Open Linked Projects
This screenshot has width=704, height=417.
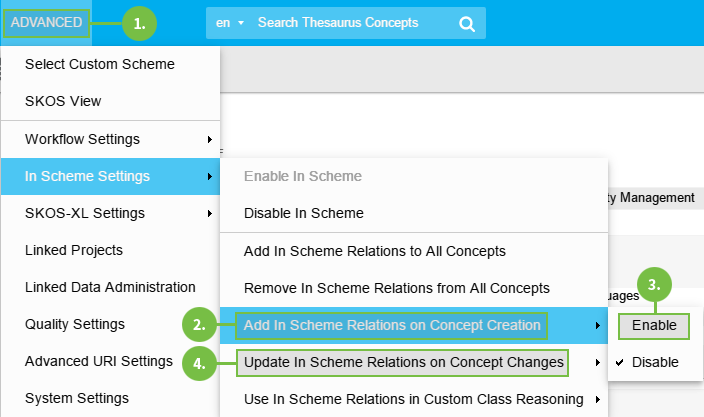point(74,250)
